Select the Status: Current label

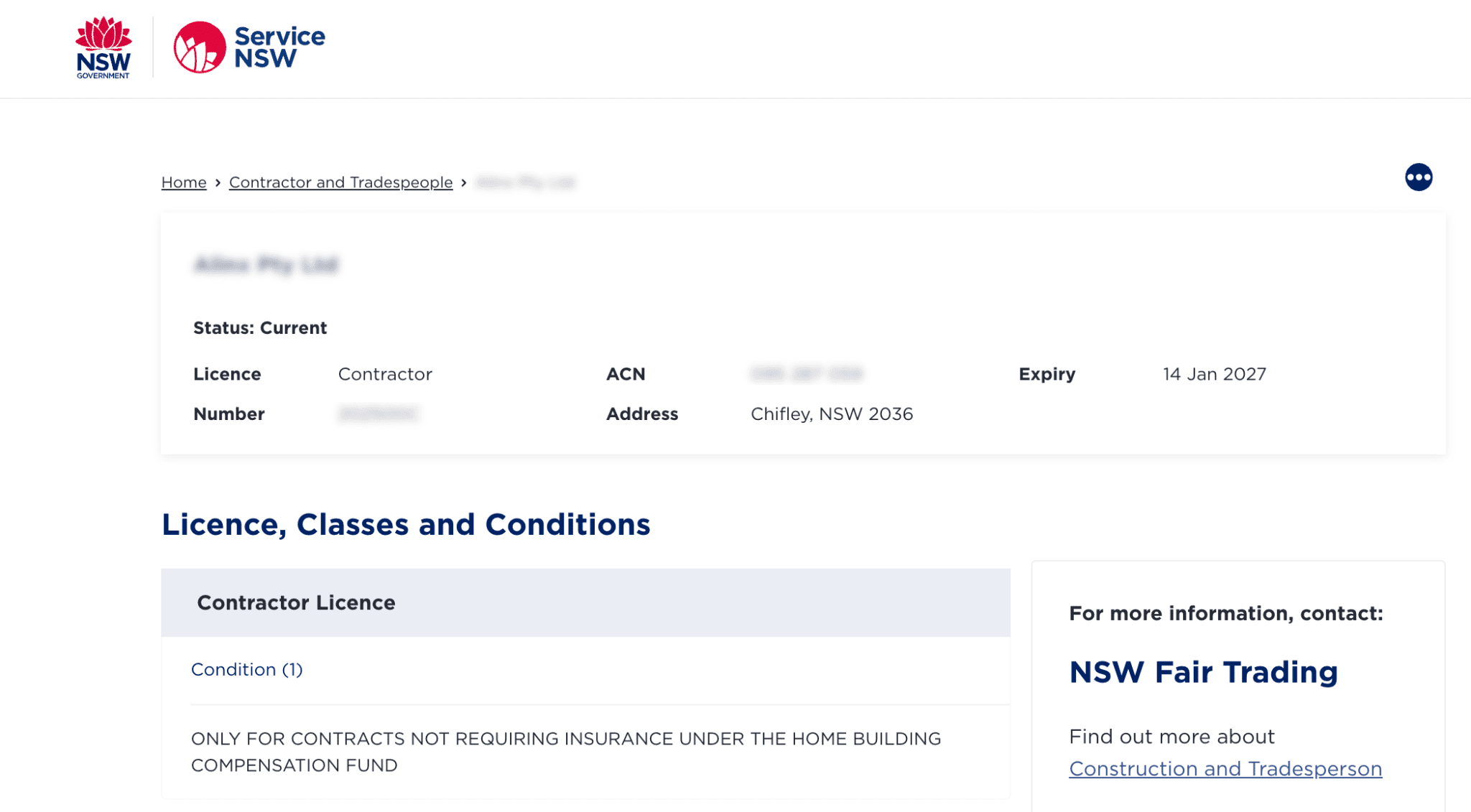[x=259, y=327]
